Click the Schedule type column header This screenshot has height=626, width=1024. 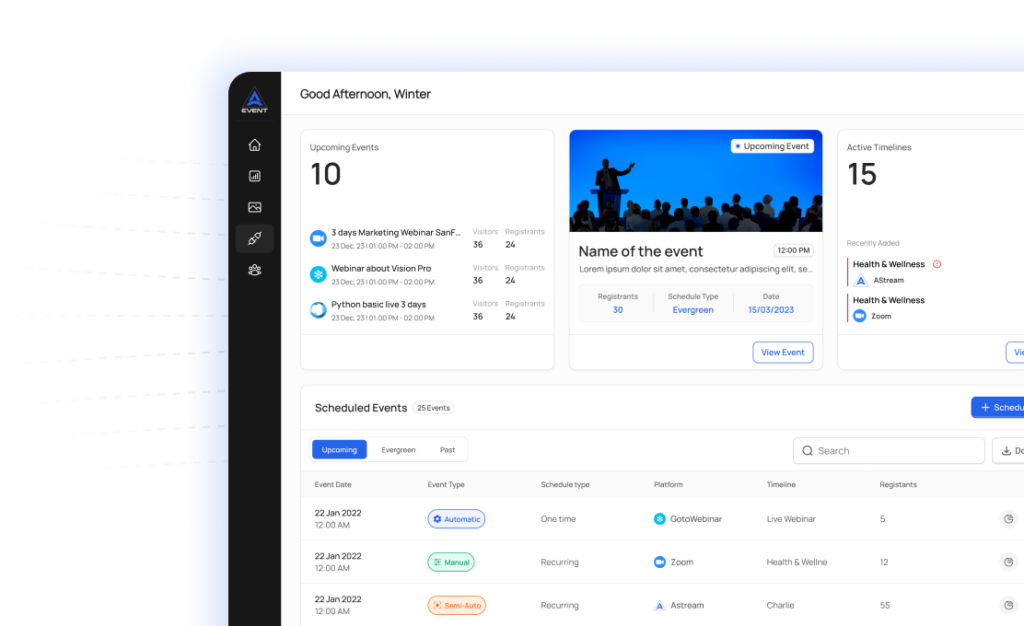click(565, 484)
